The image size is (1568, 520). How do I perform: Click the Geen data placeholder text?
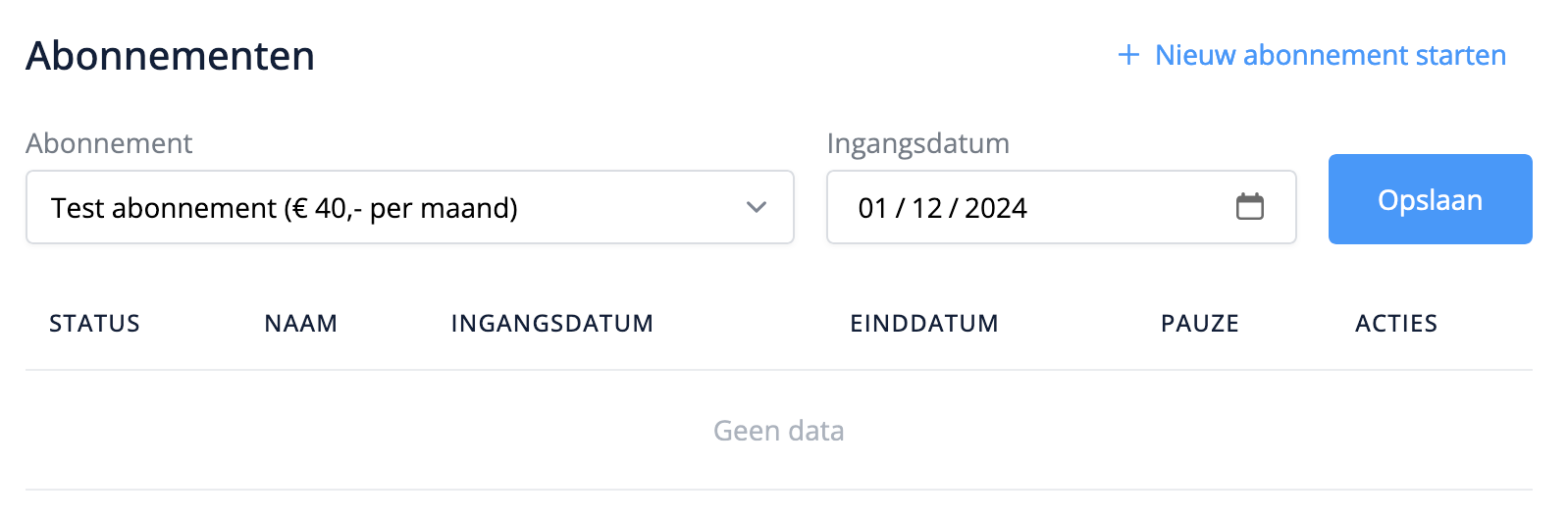[778, 431]
